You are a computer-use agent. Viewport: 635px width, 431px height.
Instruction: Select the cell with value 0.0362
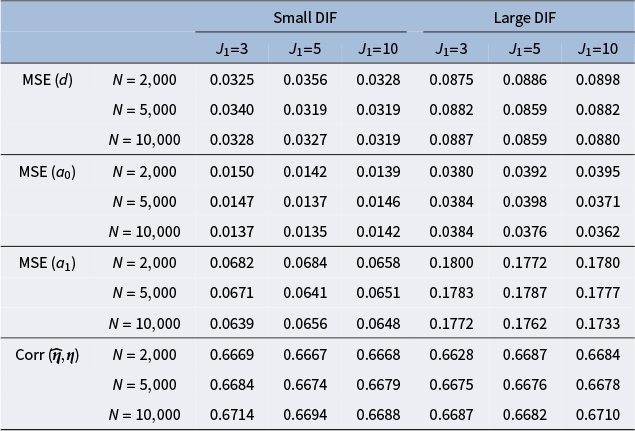coord(596,231)
